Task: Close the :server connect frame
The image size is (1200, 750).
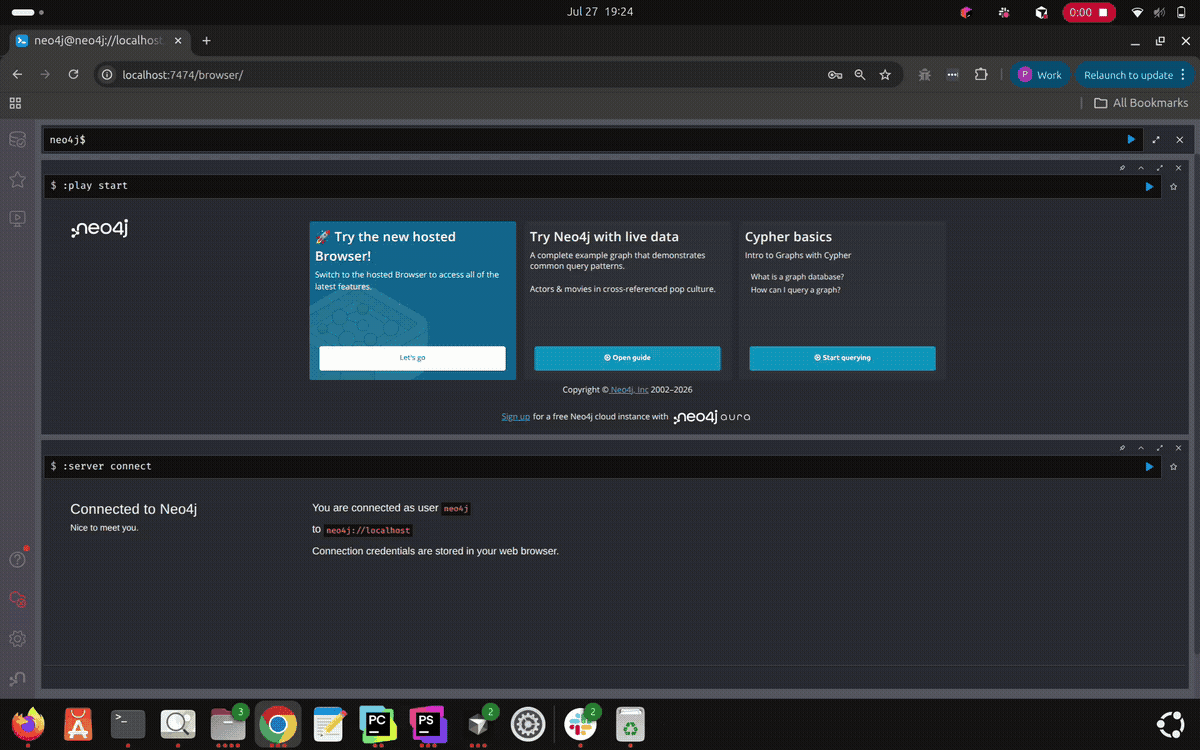Action: click(1179, 448)
